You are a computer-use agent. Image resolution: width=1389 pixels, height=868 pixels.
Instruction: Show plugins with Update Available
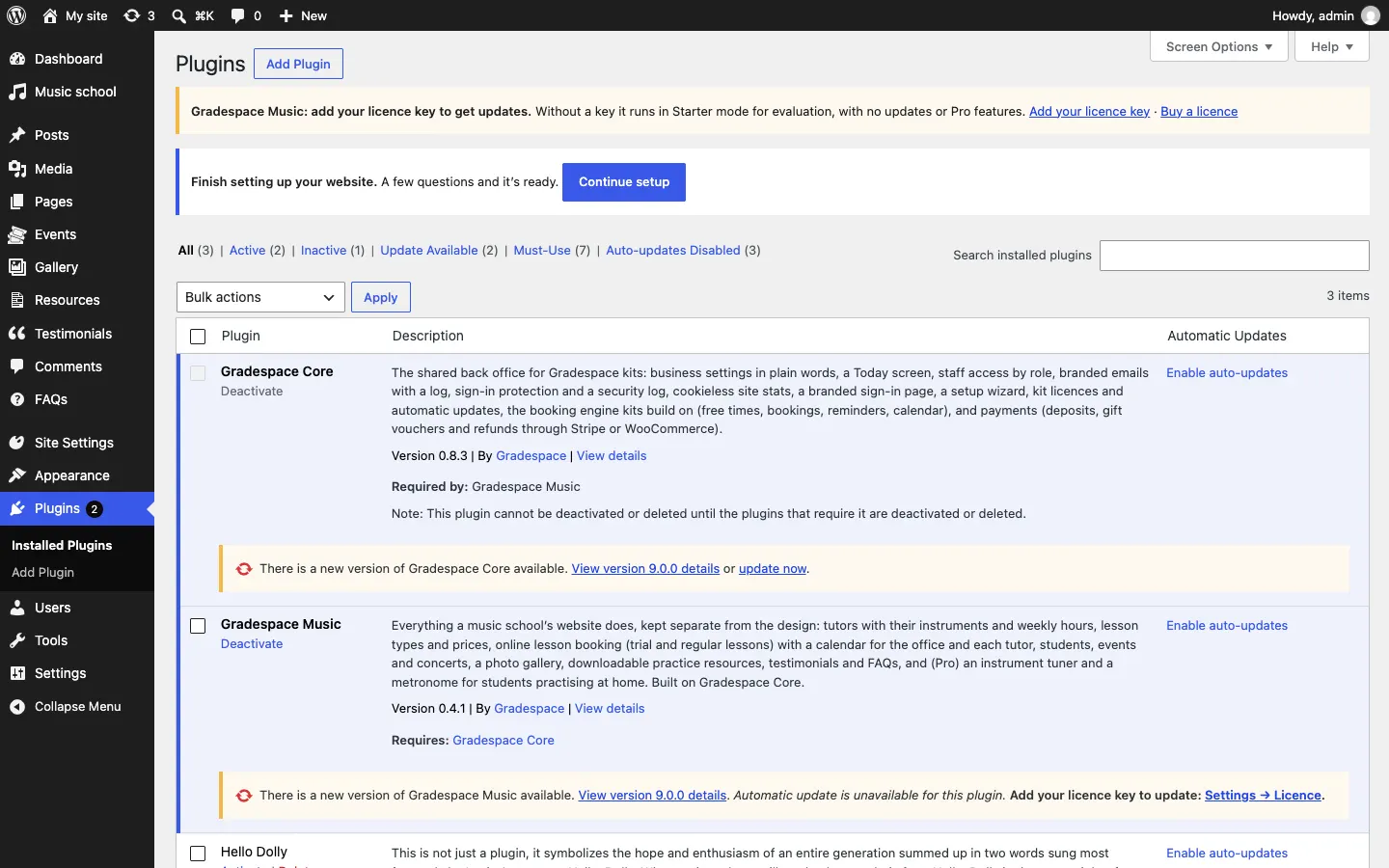coord(429,250)
